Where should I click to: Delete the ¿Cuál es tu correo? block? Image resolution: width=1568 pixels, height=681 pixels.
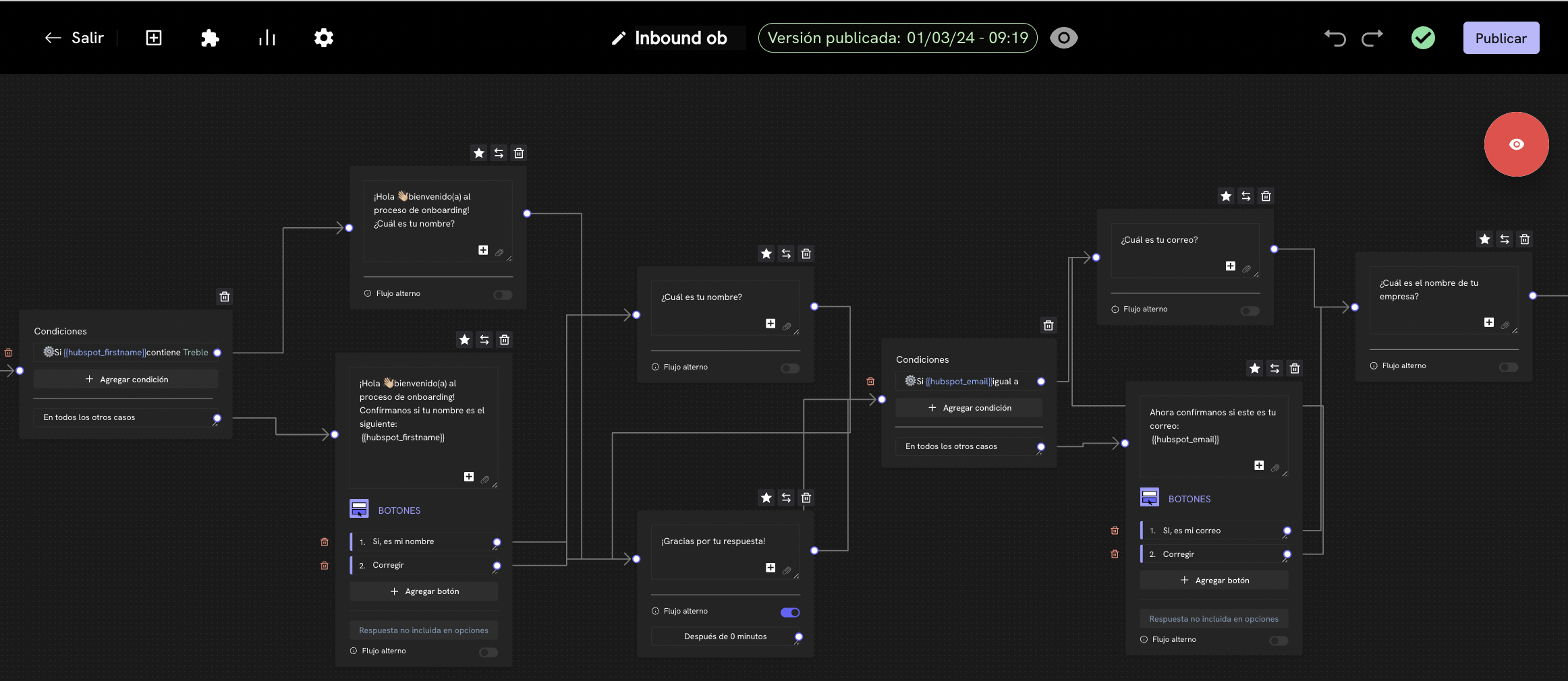click(x=1266, y=196)
